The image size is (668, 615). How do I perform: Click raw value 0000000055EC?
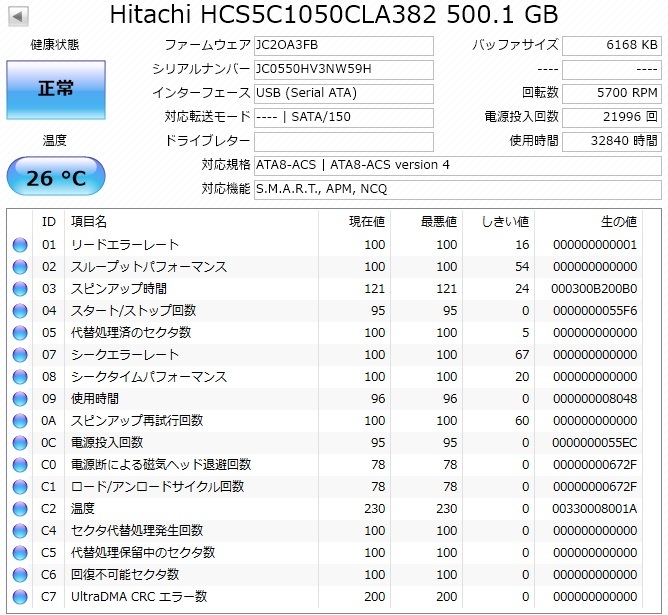click(x=595, y=443)
